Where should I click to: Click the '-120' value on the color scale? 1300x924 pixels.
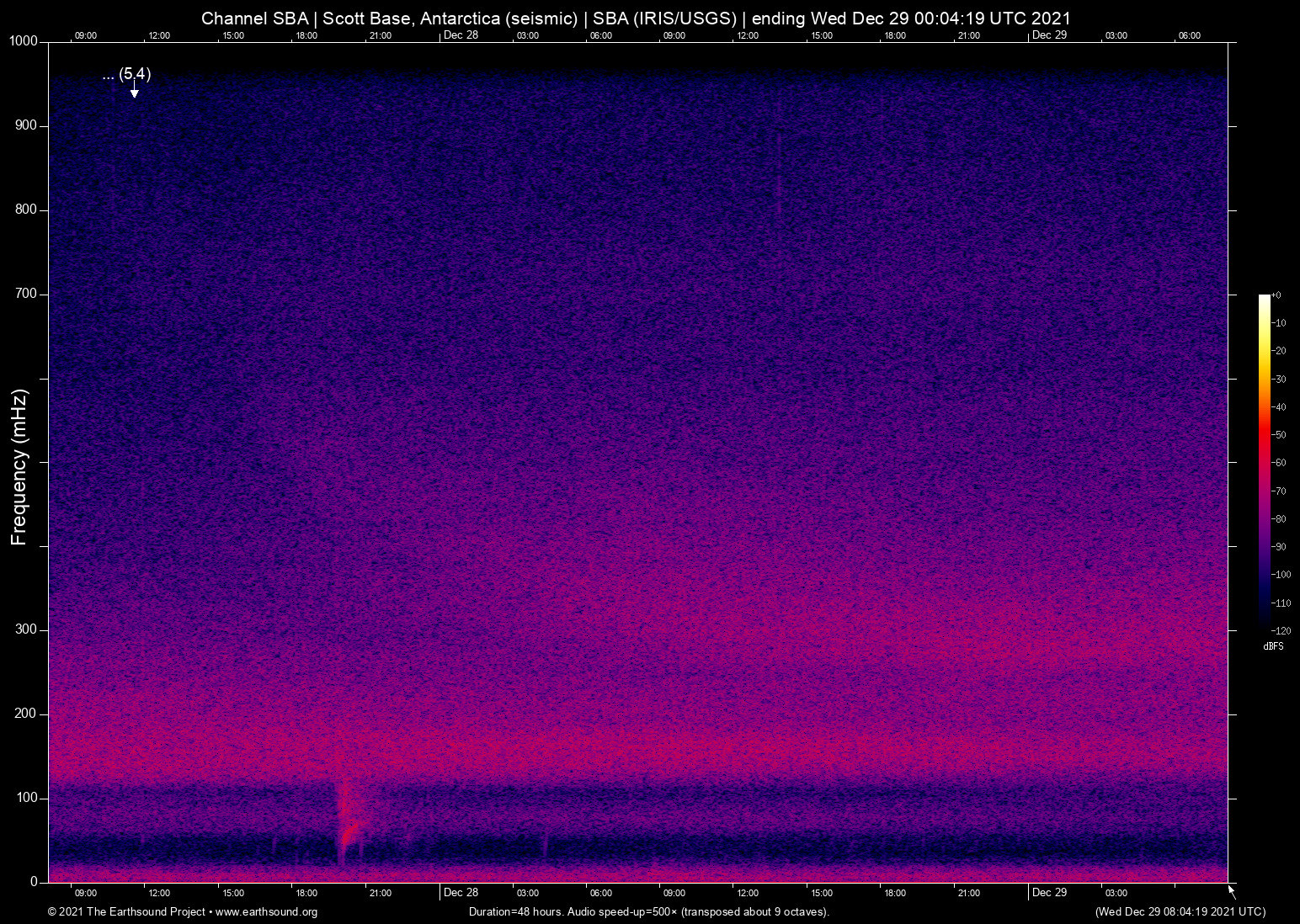click(x=1281, y=631)
